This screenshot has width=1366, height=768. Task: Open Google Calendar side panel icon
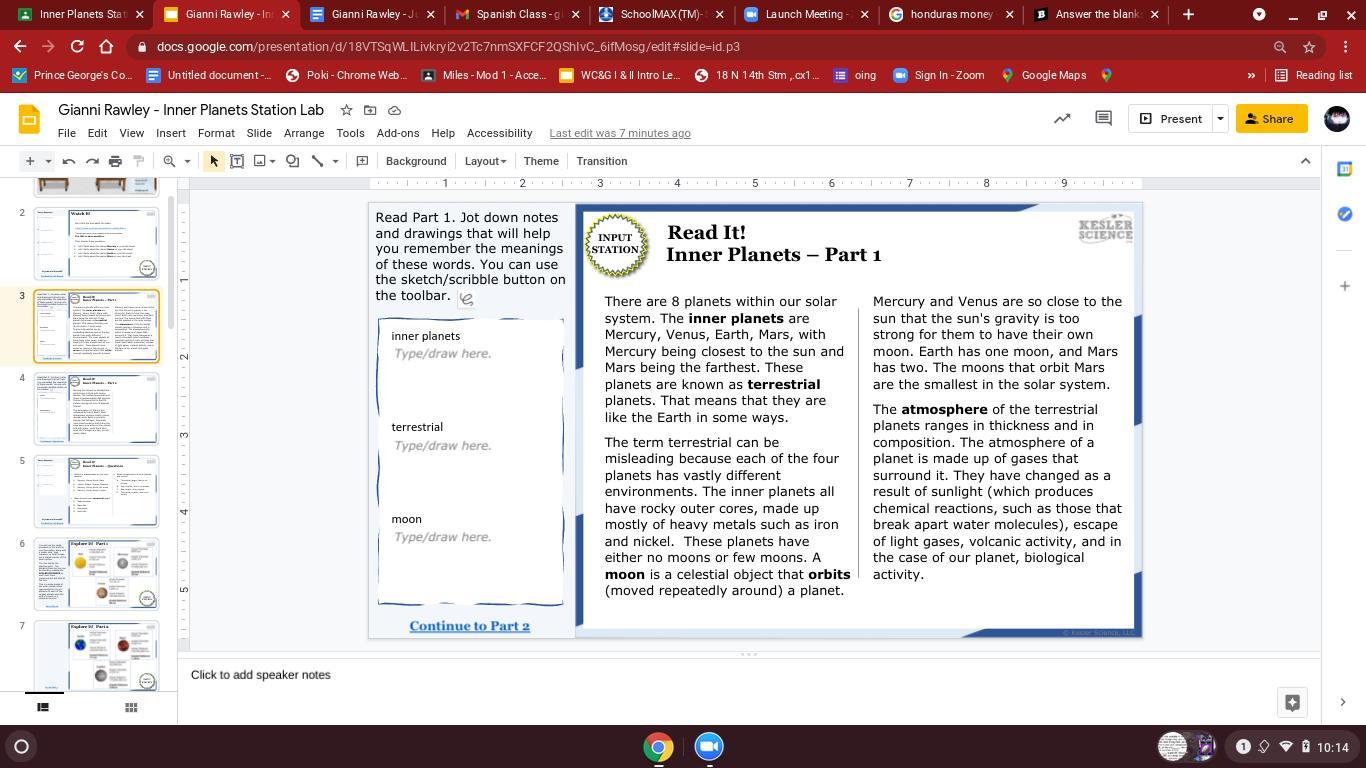click(1344, 169)
